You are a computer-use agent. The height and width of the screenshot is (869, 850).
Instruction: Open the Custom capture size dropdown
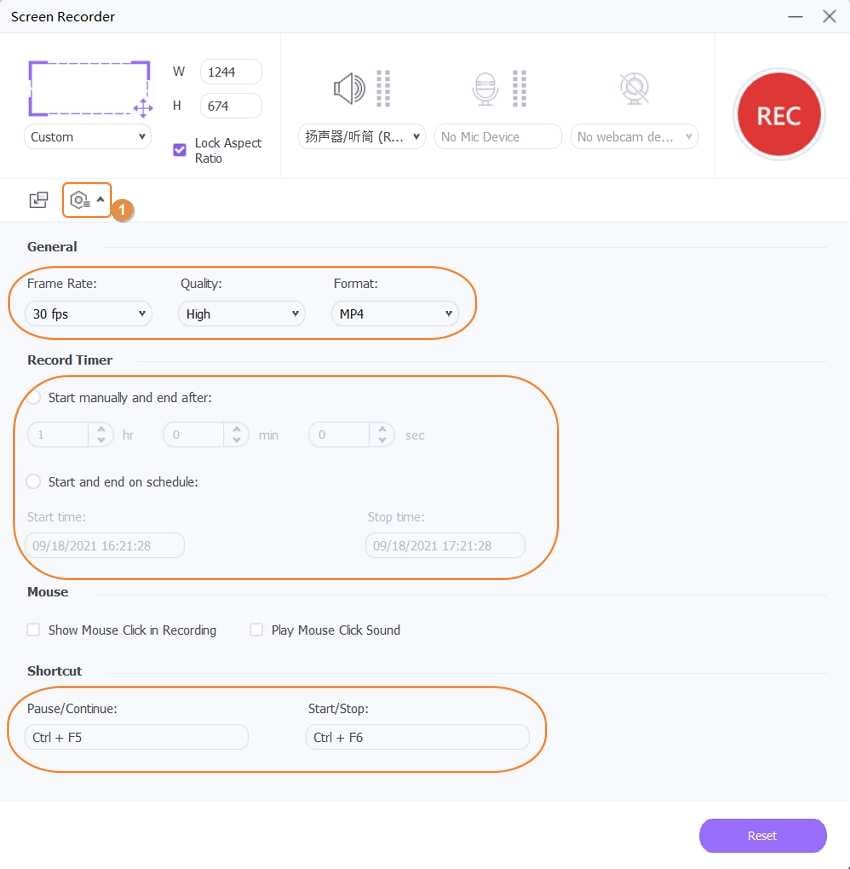(88, 137)
